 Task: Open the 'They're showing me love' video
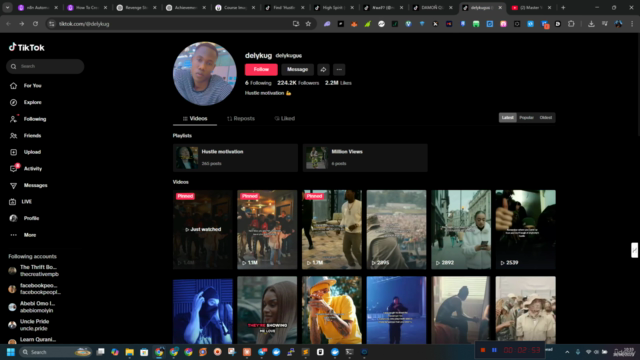click(267, 310)
